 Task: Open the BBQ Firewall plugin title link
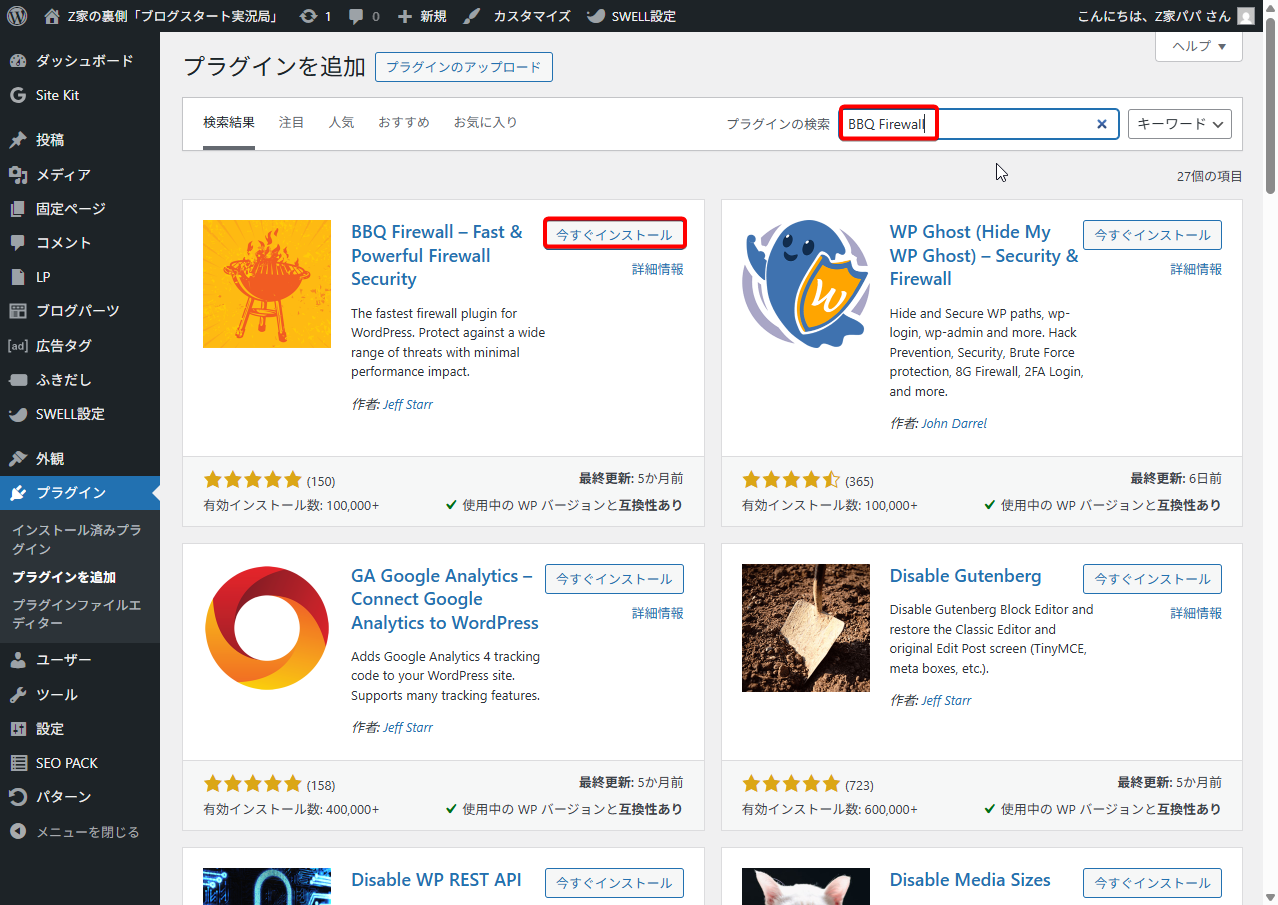point(437,256)
